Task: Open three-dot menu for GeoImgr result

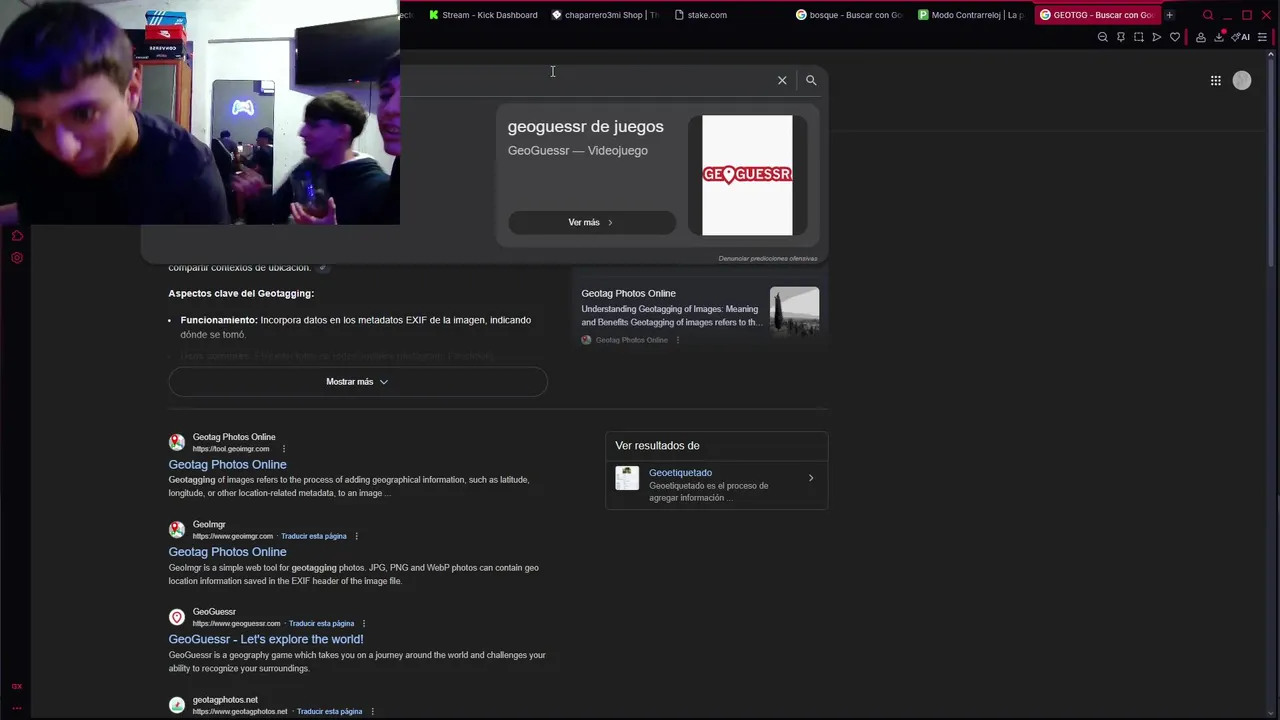Action: click(356, 536)
